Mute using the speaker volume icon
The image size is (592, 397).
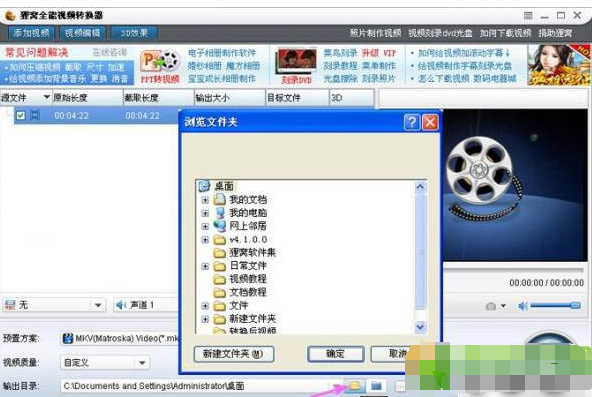[523, 306]
